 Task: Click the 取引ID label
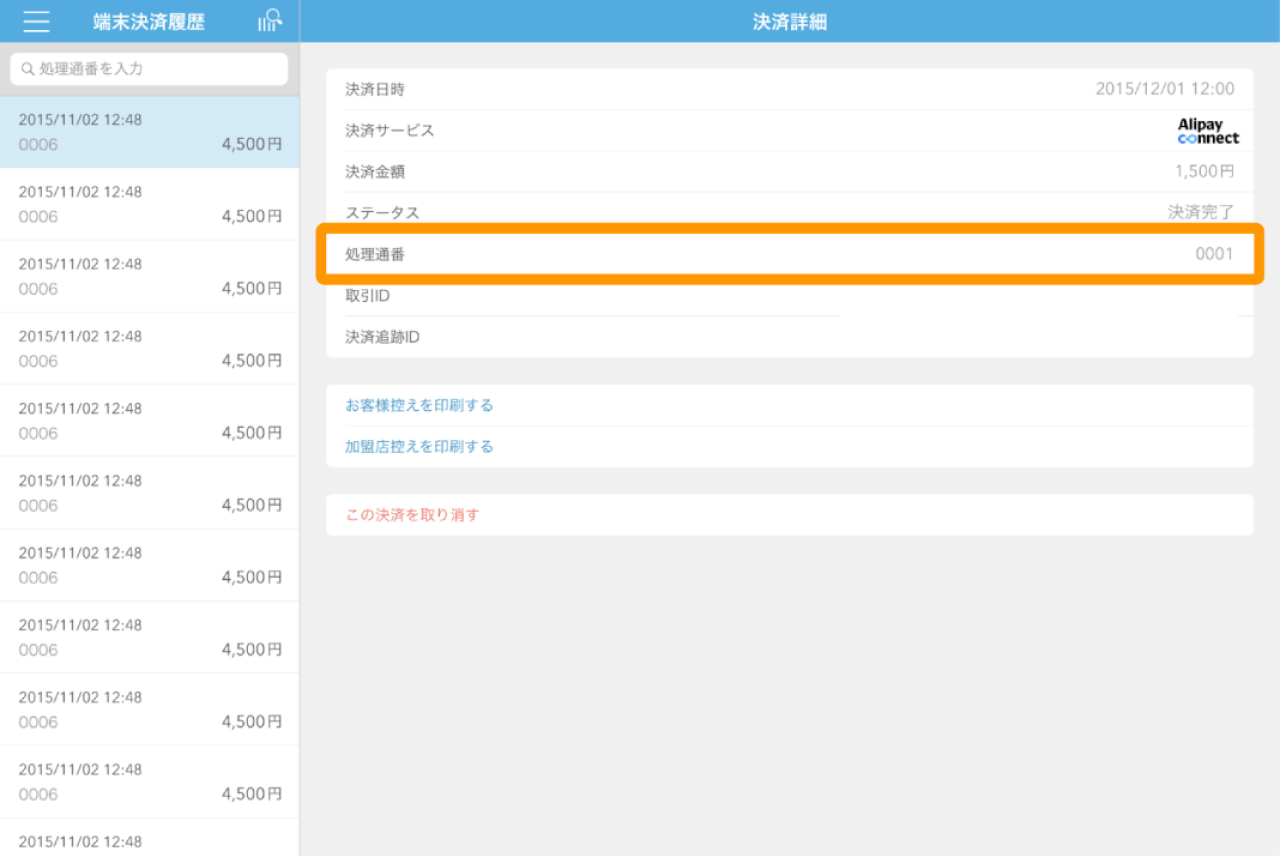pos(367,296)
